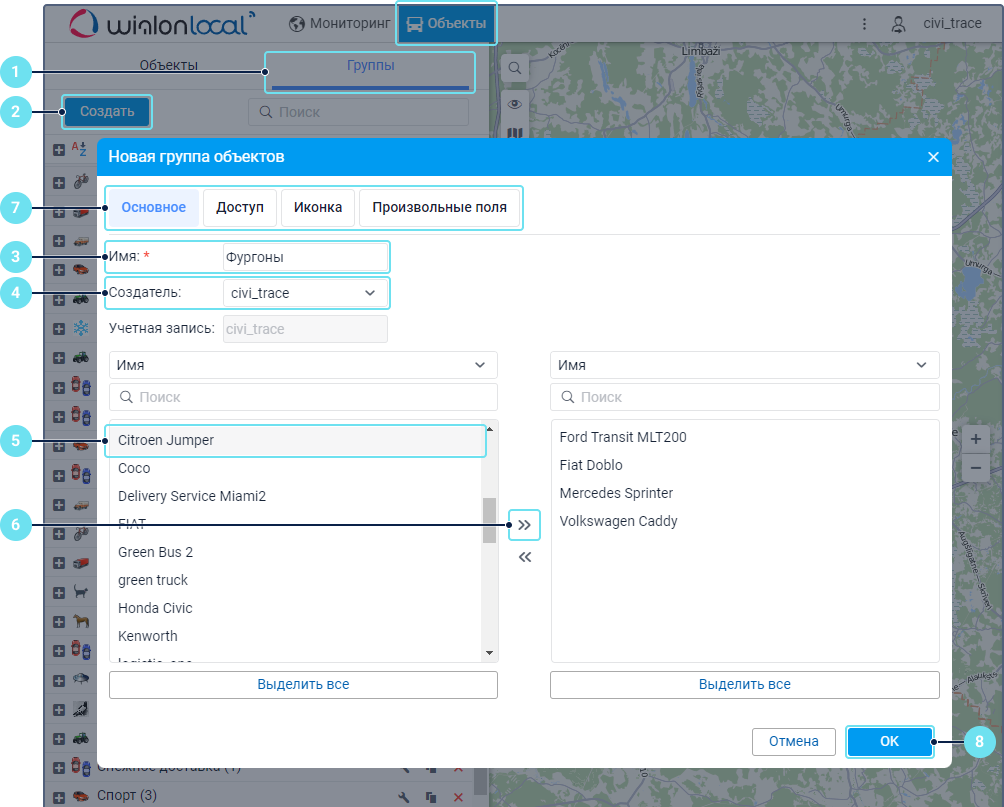Zoom out the map with minus button

click(975, 467)
